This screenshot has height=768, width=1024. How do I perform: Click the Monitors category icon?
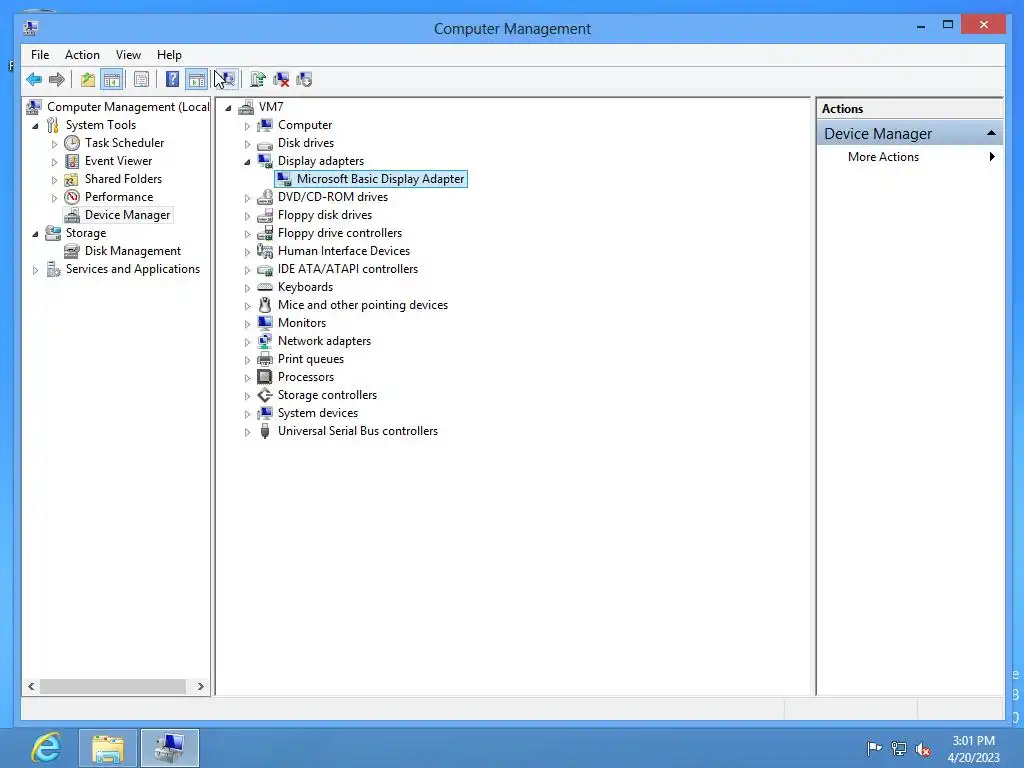[x=264, y=323]
